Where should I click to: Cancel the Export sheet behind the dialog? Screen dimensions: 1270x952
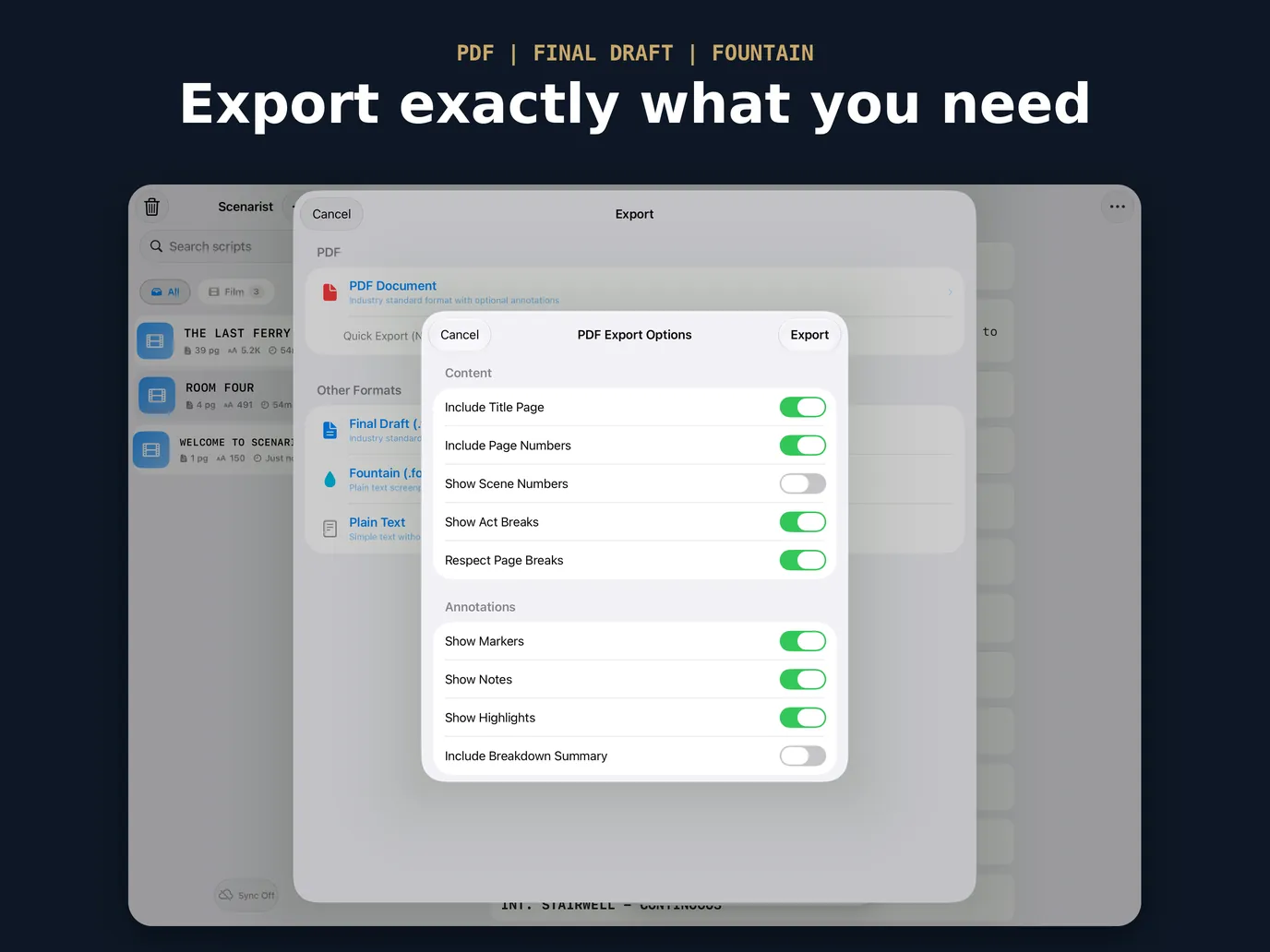tap(331, 214)
